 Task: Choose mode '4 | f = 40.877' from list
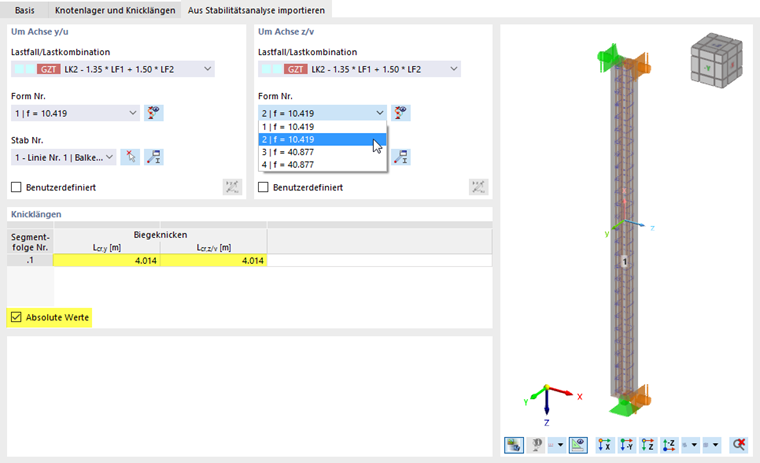pyautogui.click(x=322, y=164)
